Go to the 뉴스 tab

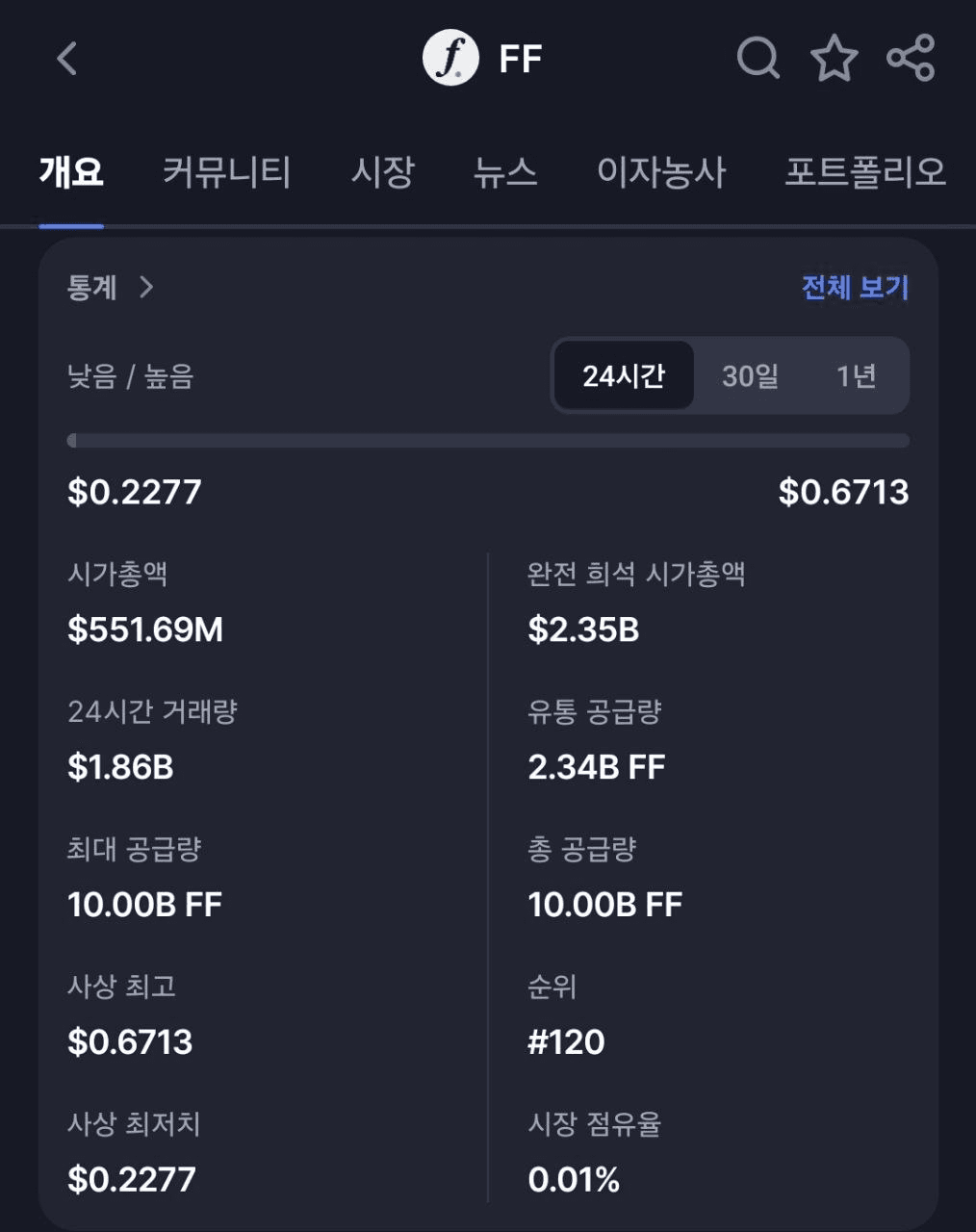(505, 172)
